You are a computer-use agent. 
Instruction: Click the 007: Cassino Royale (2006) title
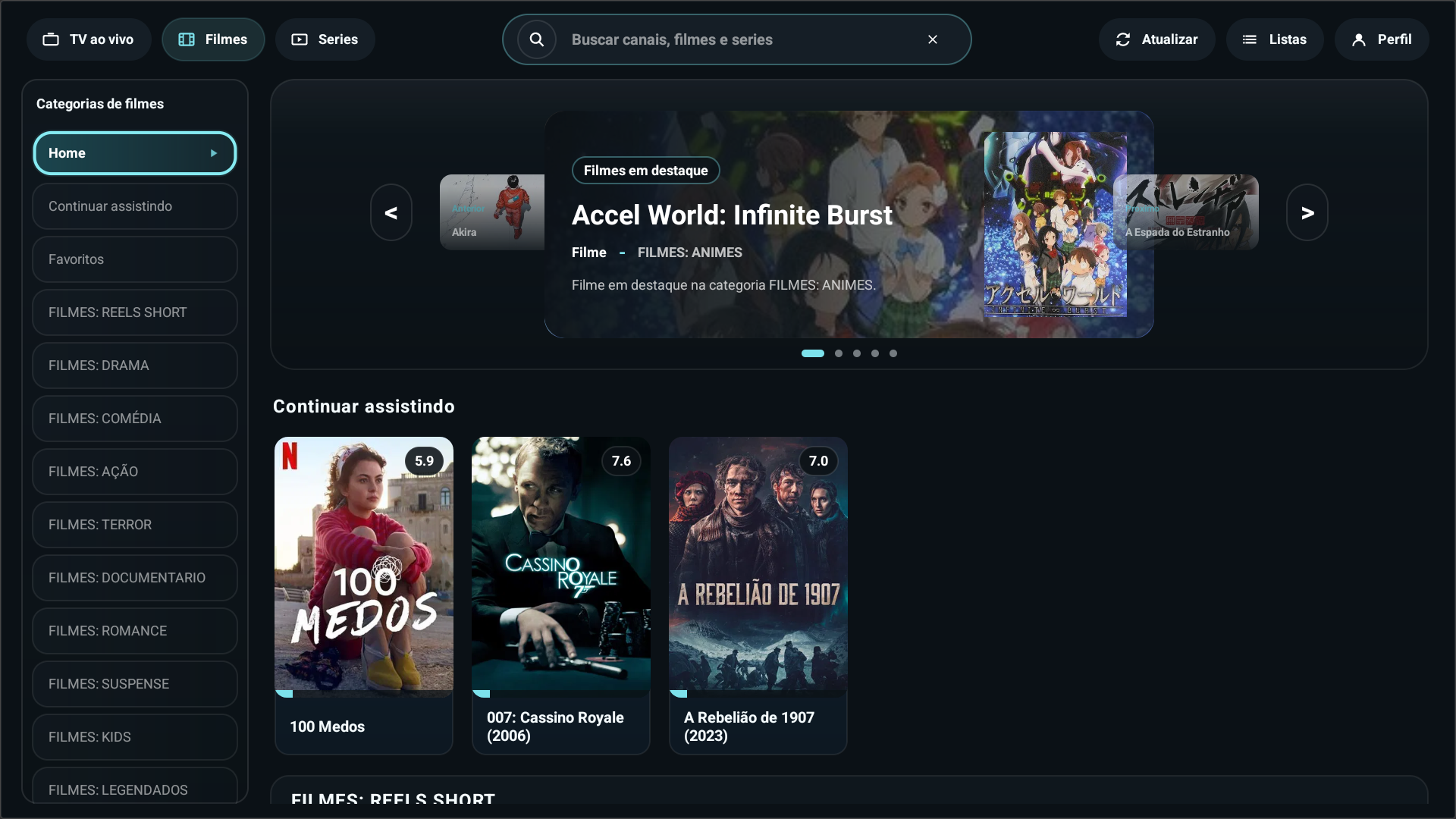click(555, 726)
